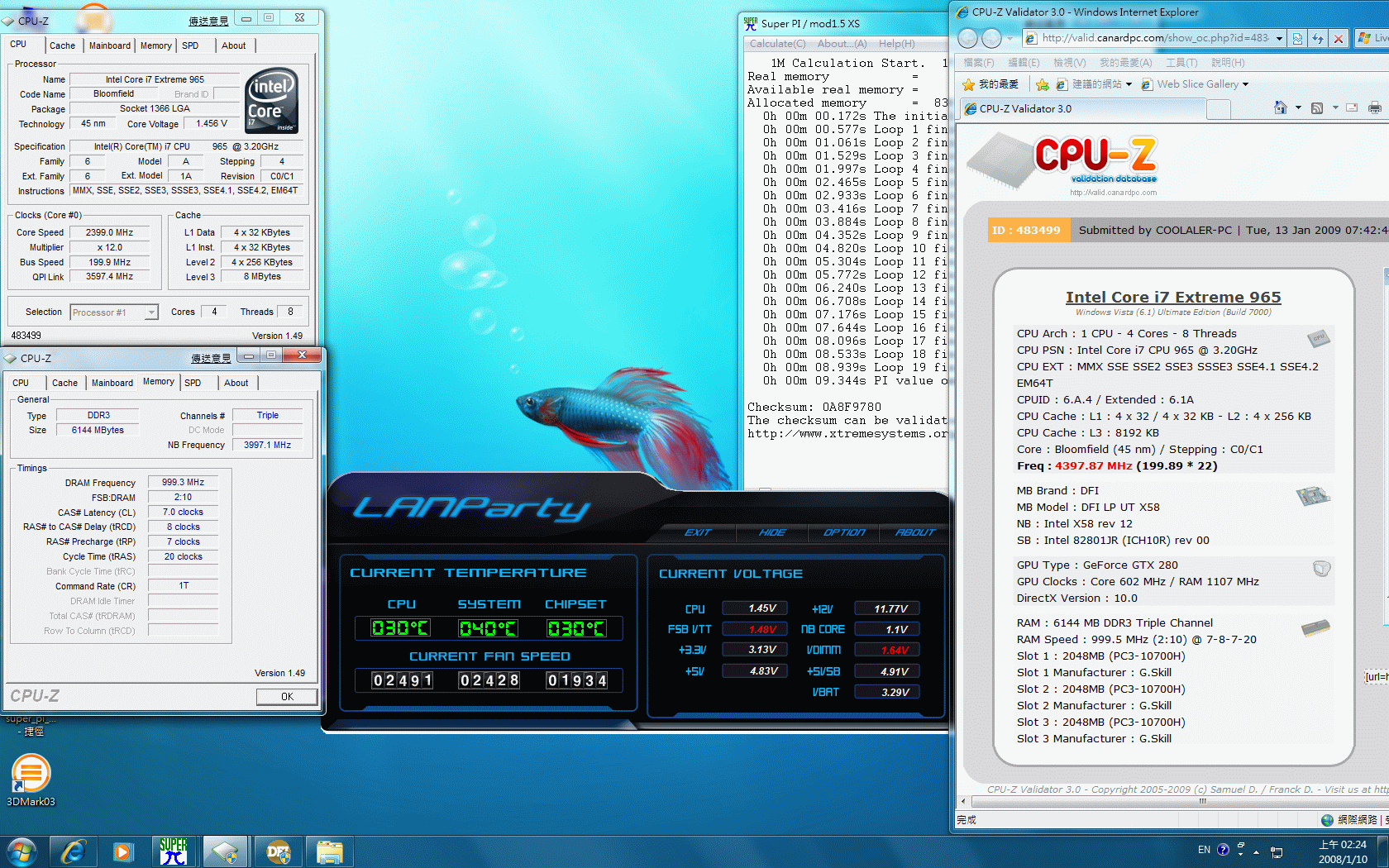The height and width of the screenshot is (868, 1389).
Task: Click the printer icon in IE toolbar
Action: coord(1374,108)
